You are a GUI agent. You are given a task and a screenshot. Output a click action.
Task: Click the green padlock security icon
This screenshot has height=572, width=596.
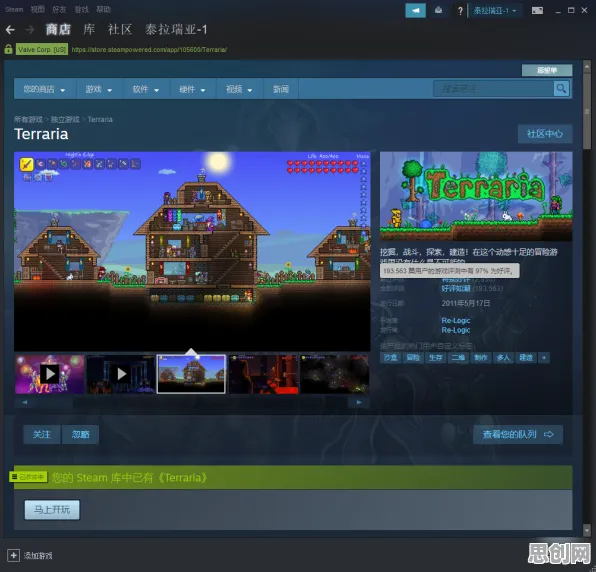point(8,49)
